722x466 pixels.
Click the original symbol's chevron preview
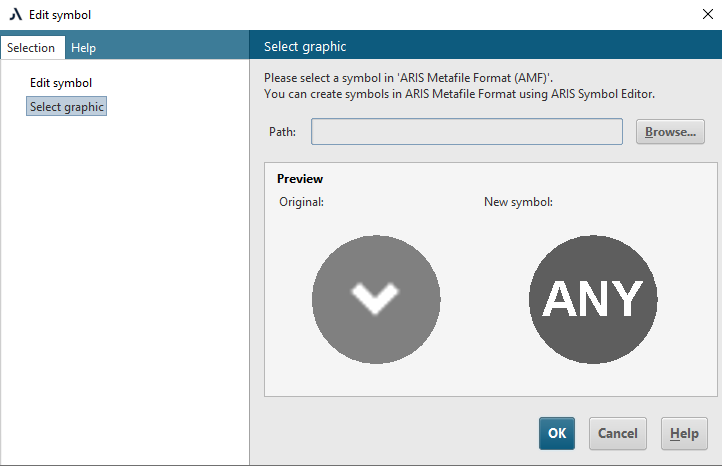point(376,298)
